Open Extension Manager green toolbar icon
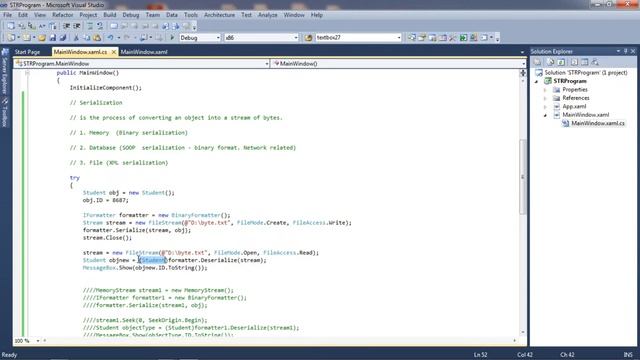The image size is (640, 360). pos(463,38)
